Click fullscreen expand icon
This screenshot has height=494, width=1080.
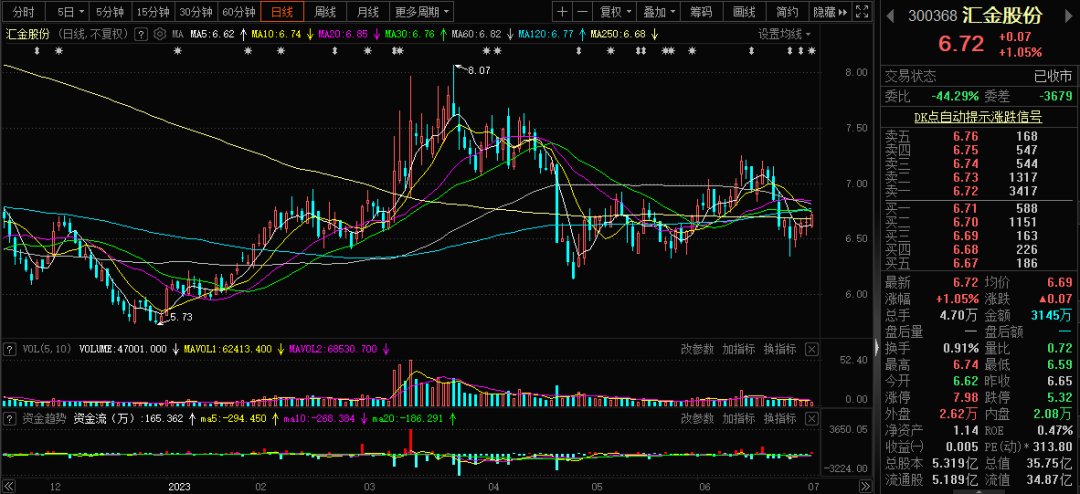(x=862, y=12)
